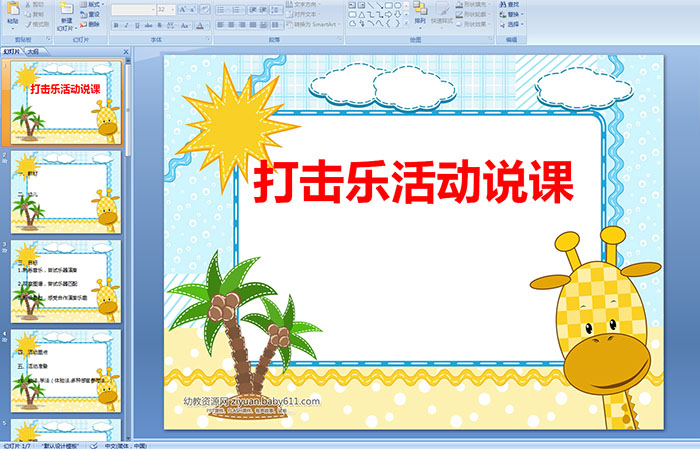700x449 pixels.
Task: Select the second slide thumbnail
Action: (66, 191)
